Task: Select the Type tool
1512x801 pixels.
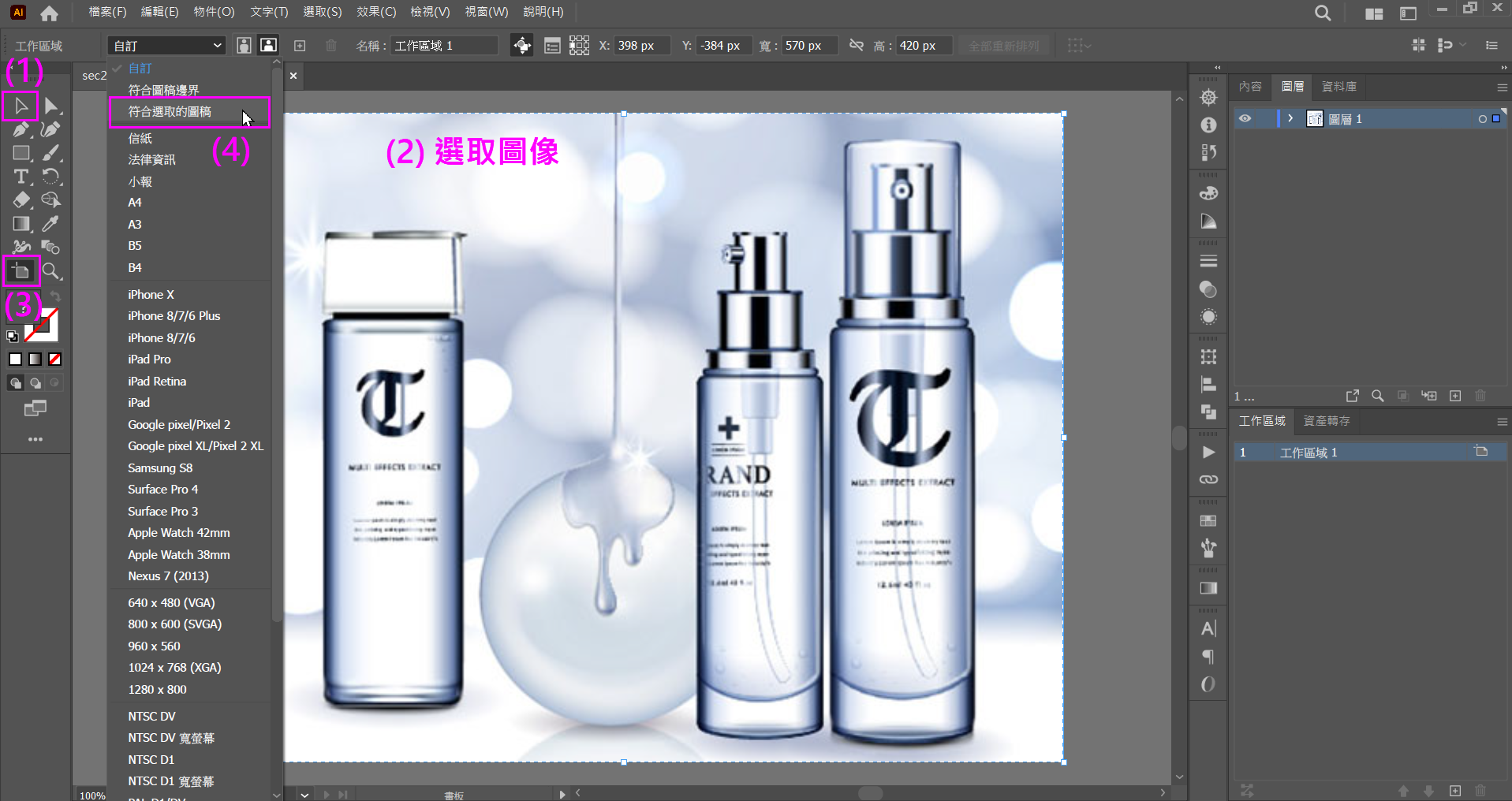Action: [x=21, y=177]
